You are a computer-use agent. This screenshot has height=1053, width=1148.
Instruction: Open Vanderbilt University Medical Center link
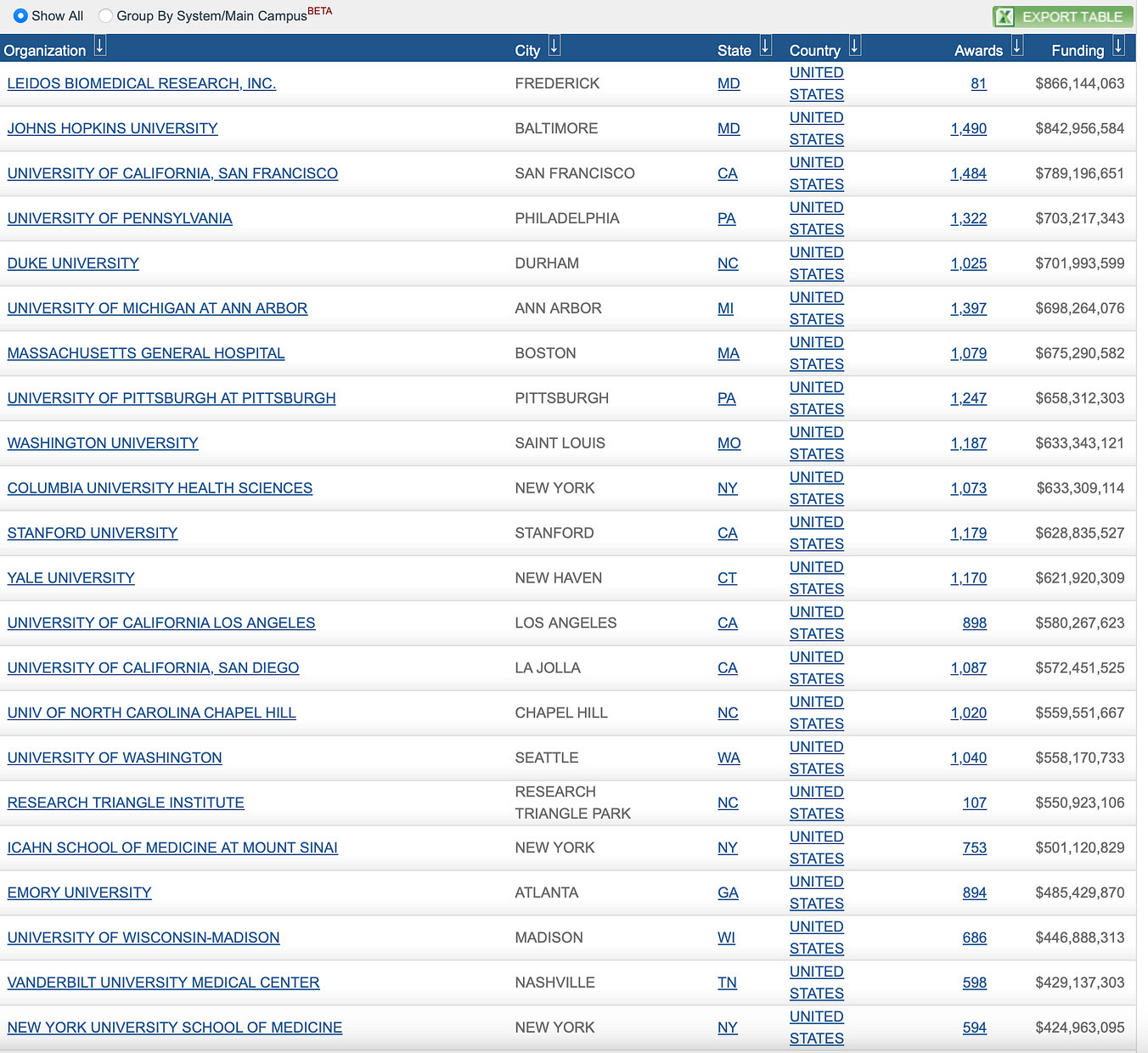163,983
